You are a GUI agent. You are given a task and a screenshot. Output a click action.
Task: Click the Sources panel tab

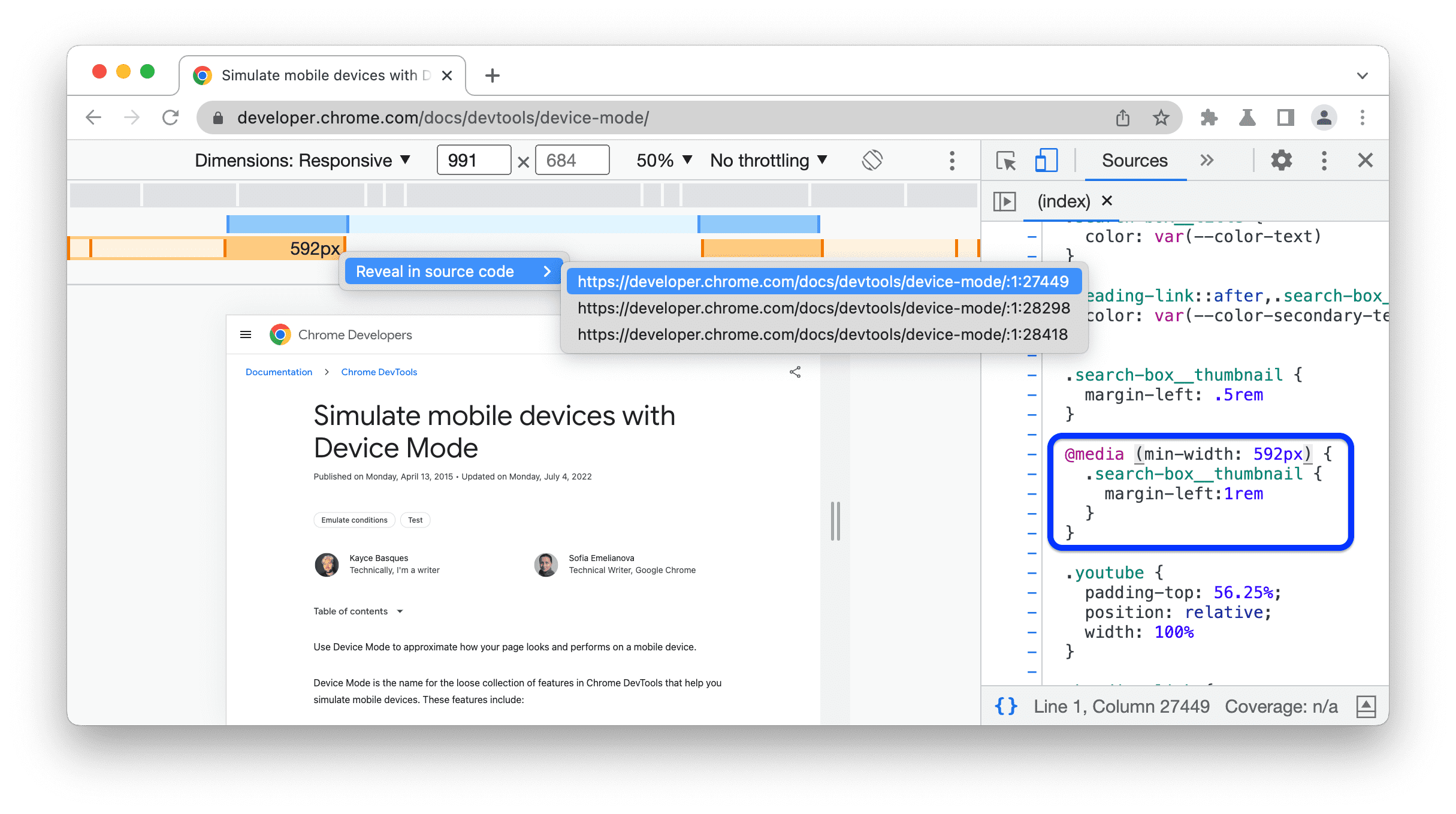1135,161
